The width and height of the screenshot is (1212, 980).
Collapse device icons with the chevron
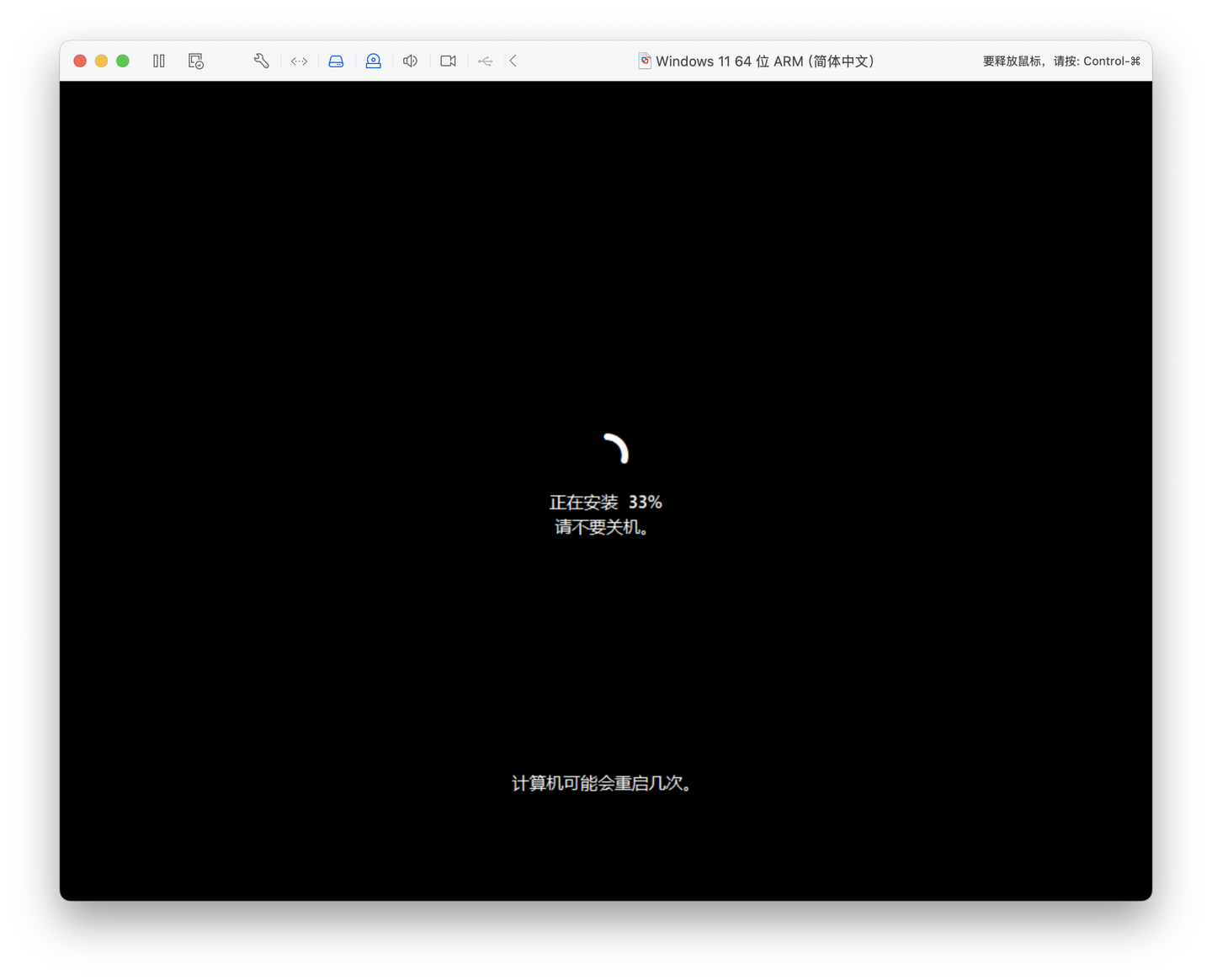point(513,61)
